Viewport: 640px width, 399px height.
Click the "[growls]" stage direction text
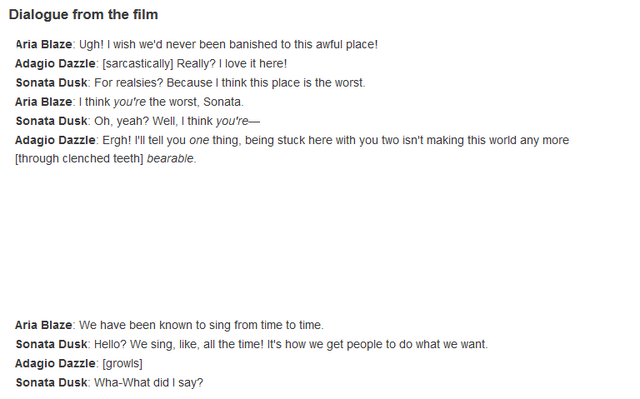tap(122, 363)
